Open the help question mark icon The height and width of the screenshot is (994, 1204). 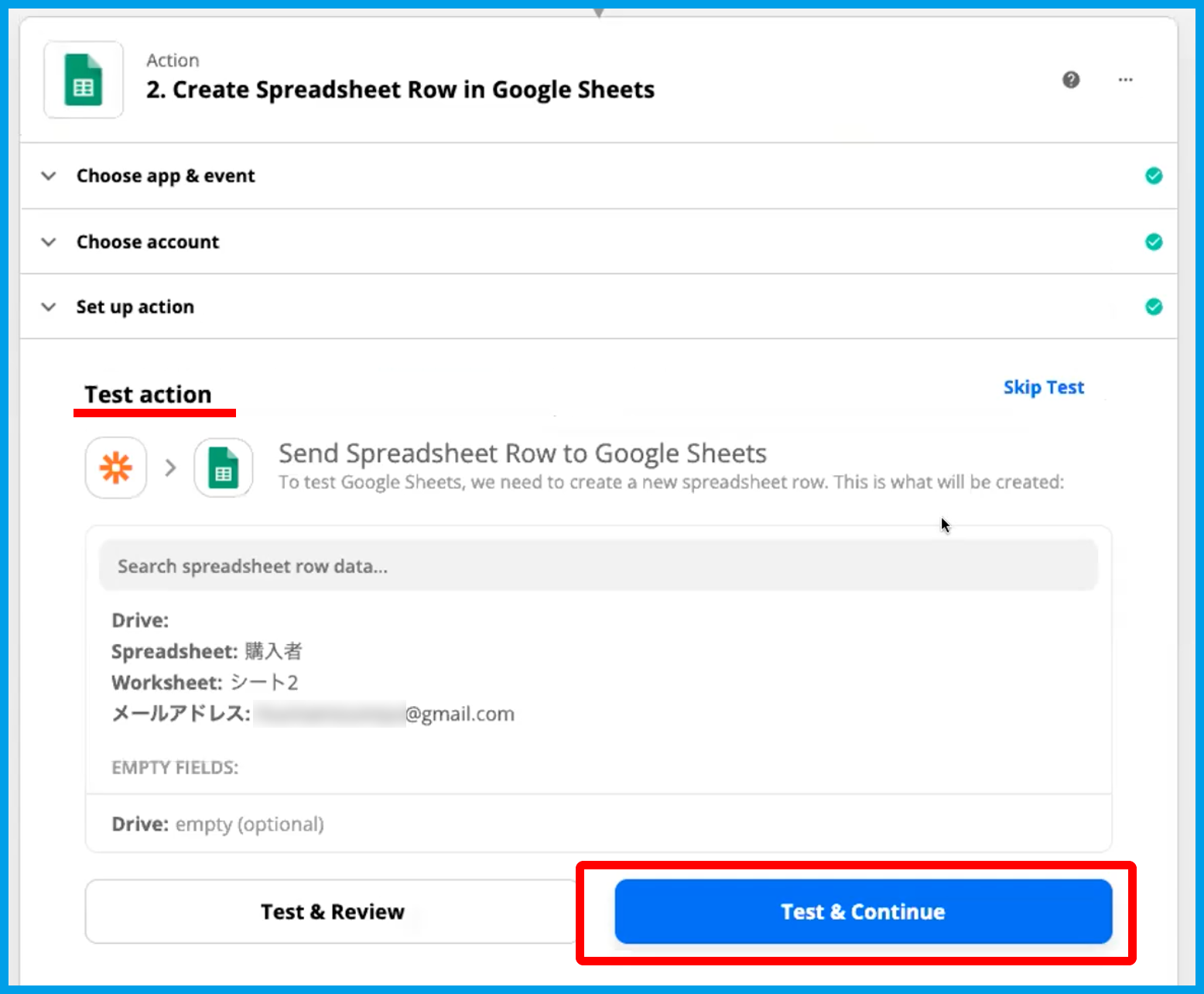pyautogui.click(x=1071, y=80)
